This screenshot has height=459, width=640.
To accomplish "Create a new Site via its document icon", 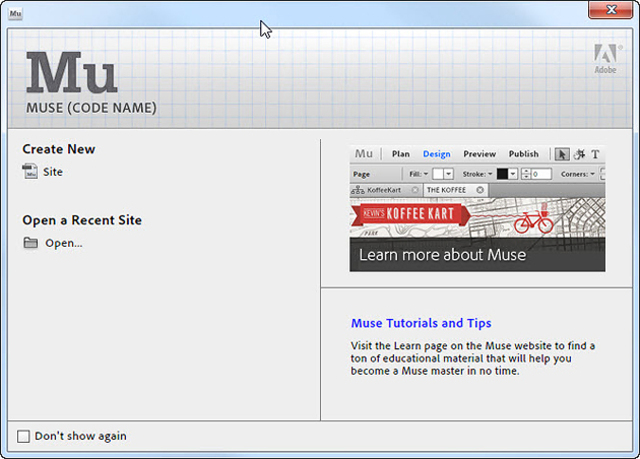I will pyautogui.click(x=30, y=171).
